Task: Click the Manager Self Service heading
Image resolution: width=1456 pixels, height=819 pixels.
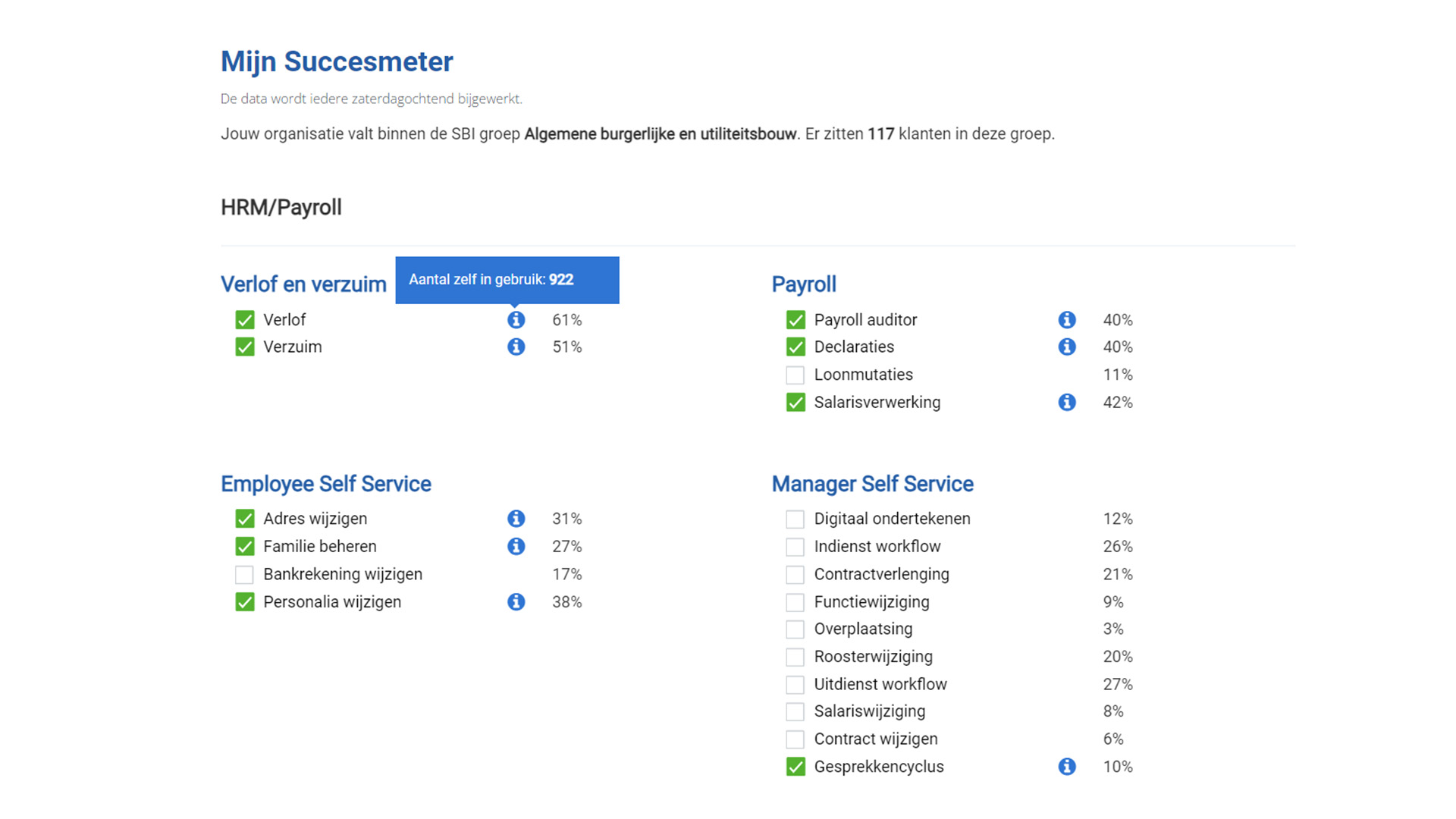Action: click(872, 484)
